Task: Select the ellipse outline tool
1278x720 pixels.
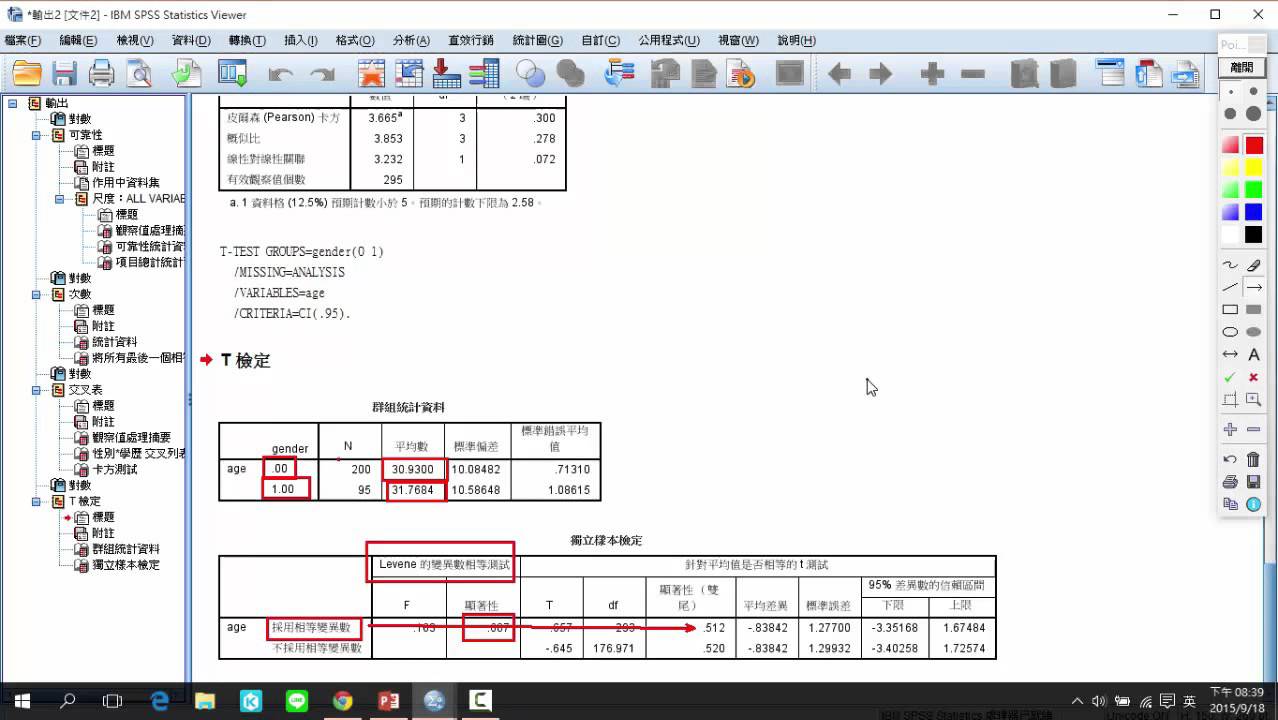Action: [1230, 332]
